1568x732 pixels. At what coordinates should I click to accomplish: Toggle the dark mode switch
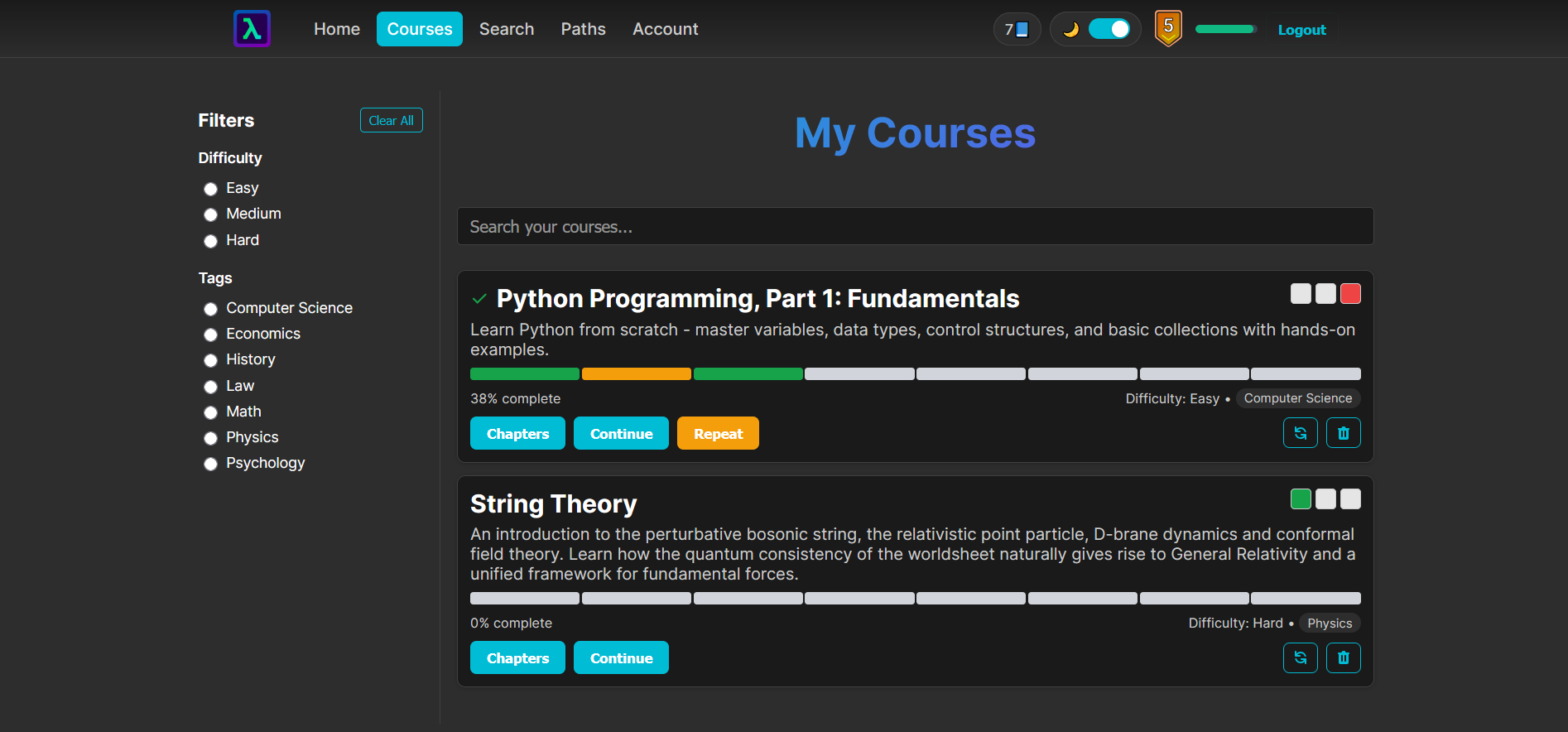1109,29
